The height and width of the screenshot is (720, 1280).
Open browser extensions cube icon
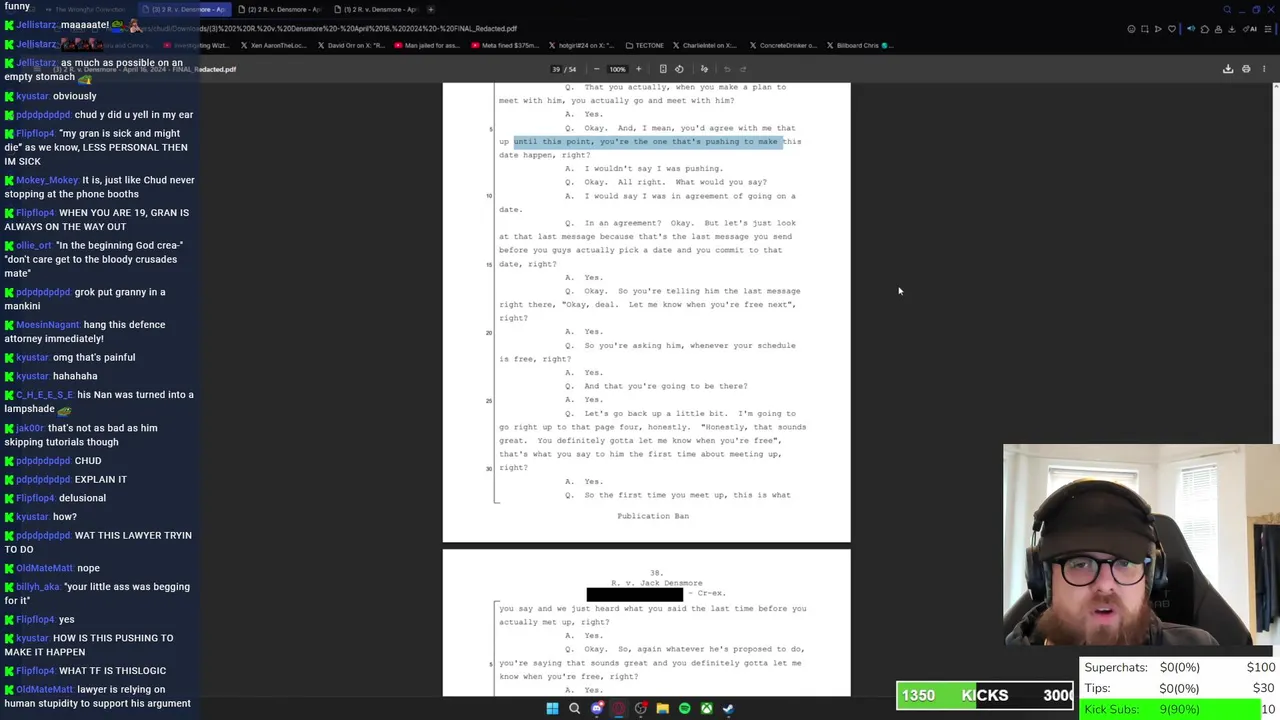coord(1205,29)
